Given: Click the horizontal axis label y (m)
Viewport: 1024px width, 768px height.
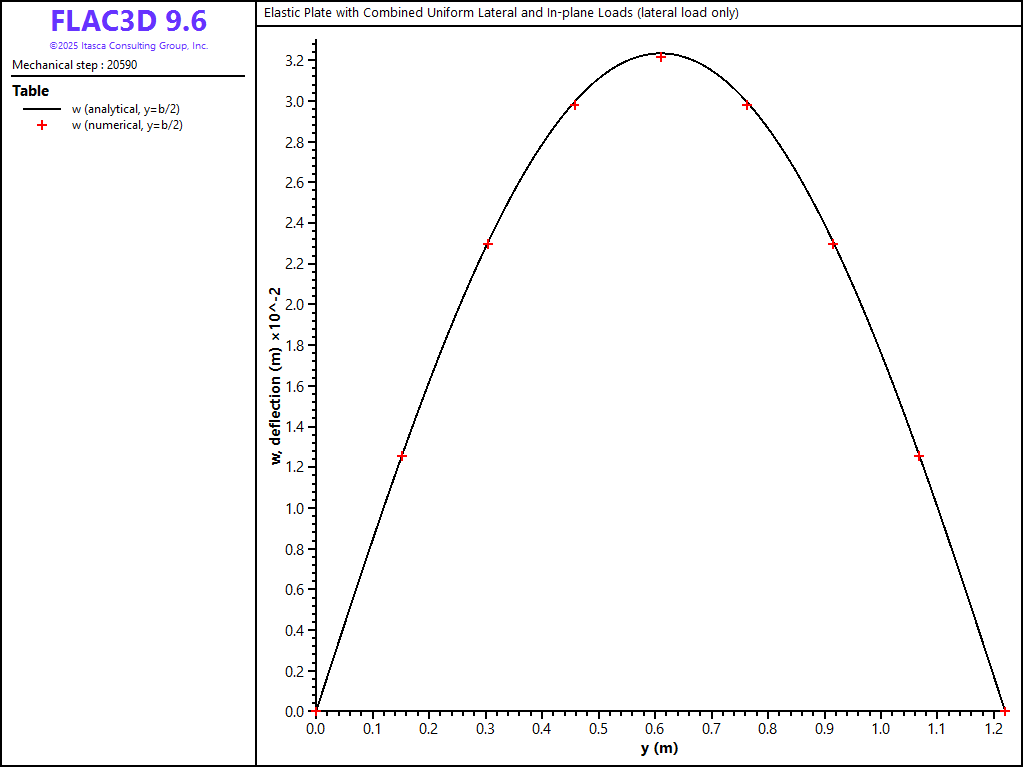Looking at the screenshot, I should pyautogui.click(x=659, y=749).
